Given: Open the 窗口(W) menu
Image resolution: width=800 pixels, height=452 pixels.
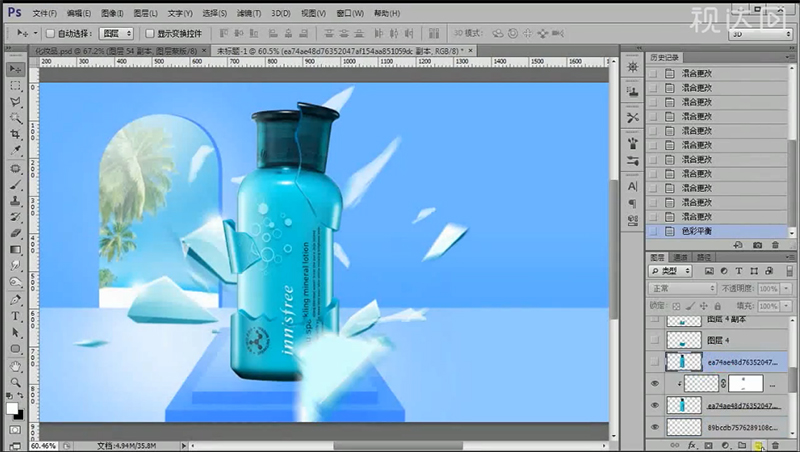Looking at the screenshot, I should [x=350, y=13].
